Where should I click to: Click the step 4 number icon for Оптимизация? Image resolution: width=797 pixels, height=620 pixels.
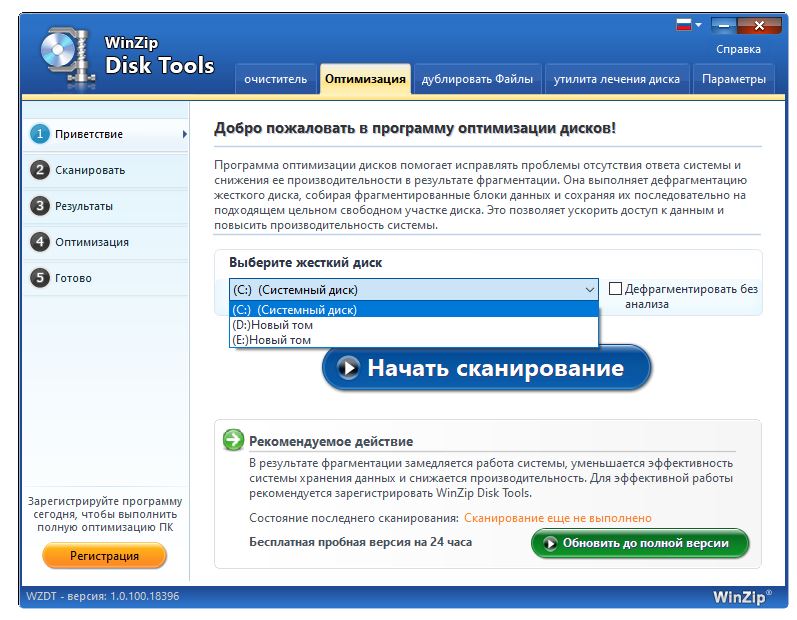(40, 242)
